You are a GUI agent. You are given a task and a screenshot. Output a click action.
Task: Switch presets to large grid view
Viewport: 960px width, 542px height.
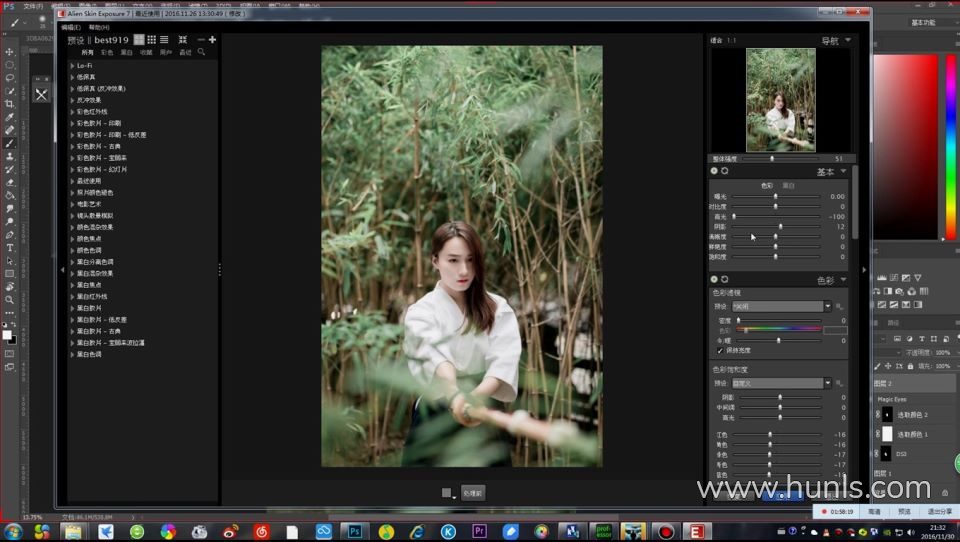[139, 40]
